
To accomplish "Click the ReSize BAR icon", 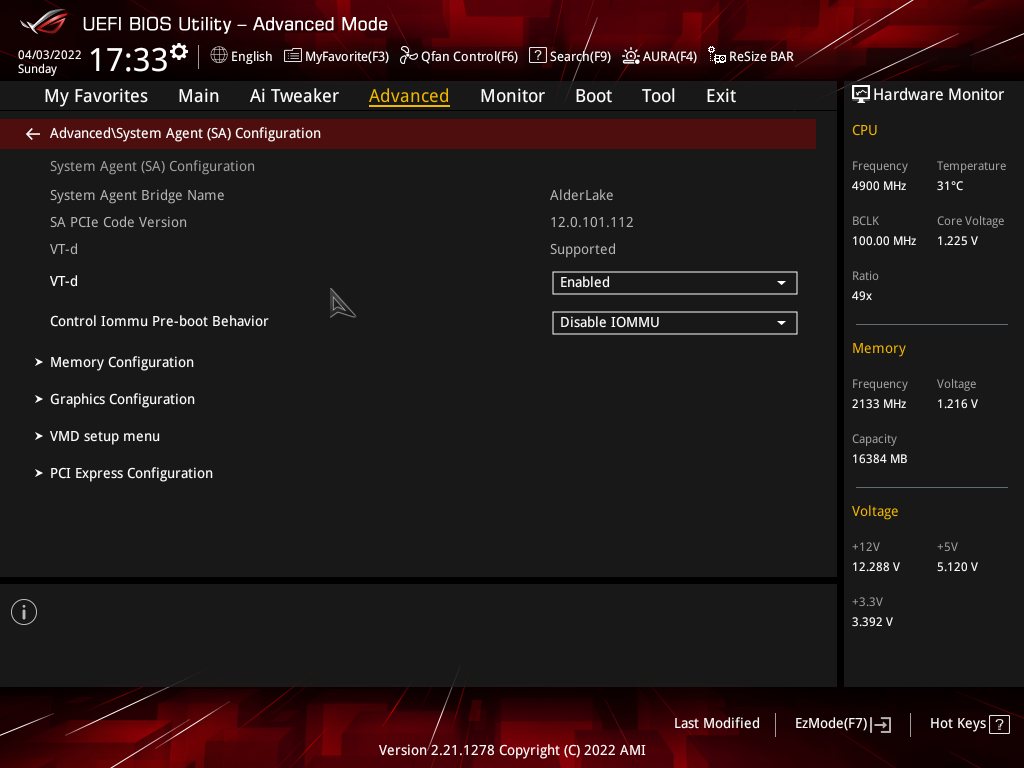I will pos(716,56).
